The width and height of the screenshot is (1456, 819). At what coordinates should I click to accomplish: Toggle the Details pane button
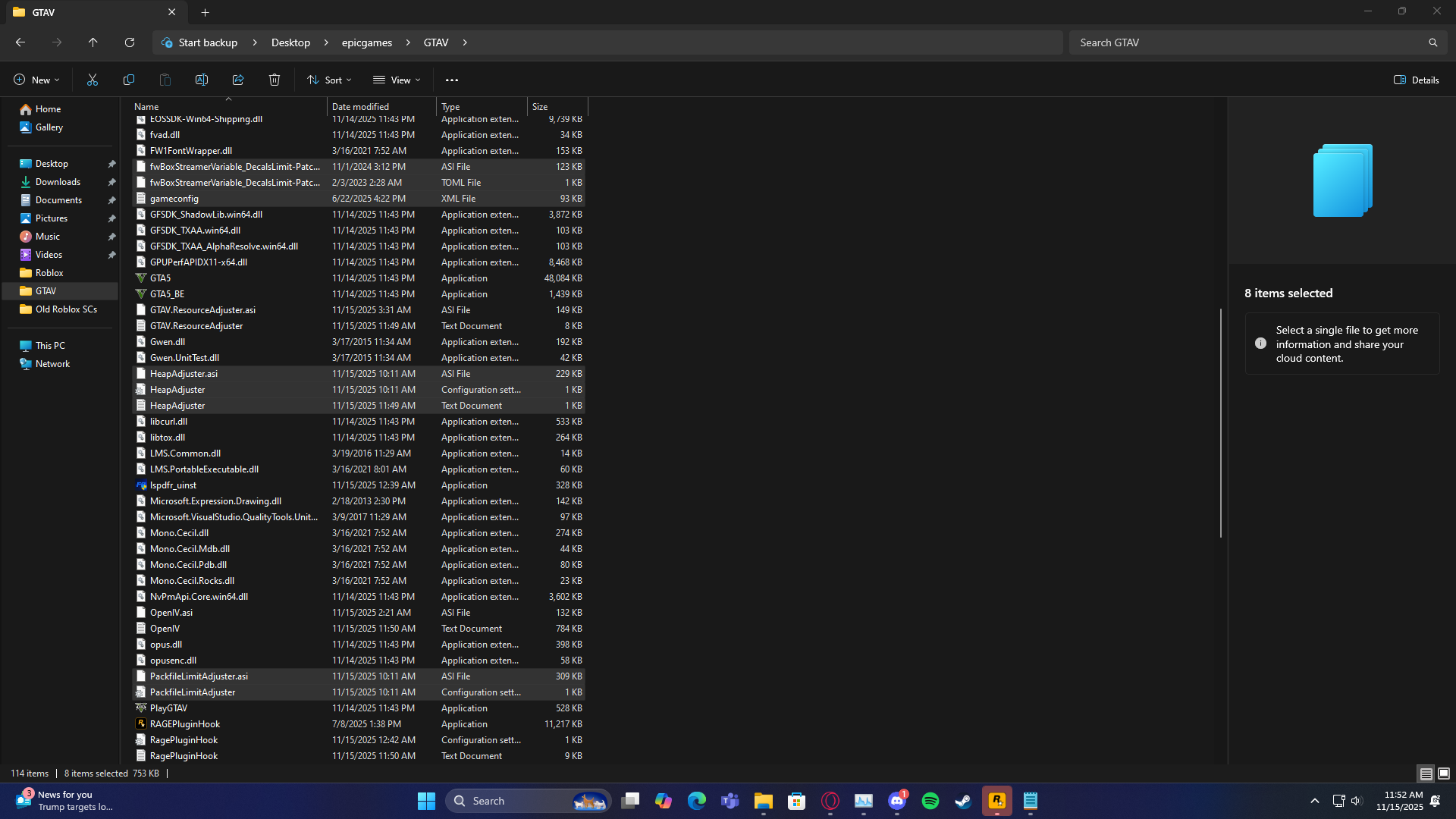click(x=1416, y=80)
